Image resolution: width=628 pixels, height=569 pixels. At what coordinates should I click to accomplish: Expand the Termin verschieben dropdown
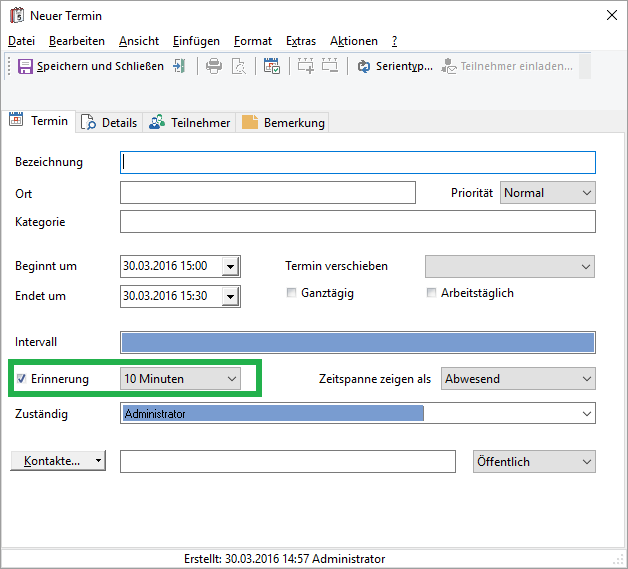[x=510, y=266]
